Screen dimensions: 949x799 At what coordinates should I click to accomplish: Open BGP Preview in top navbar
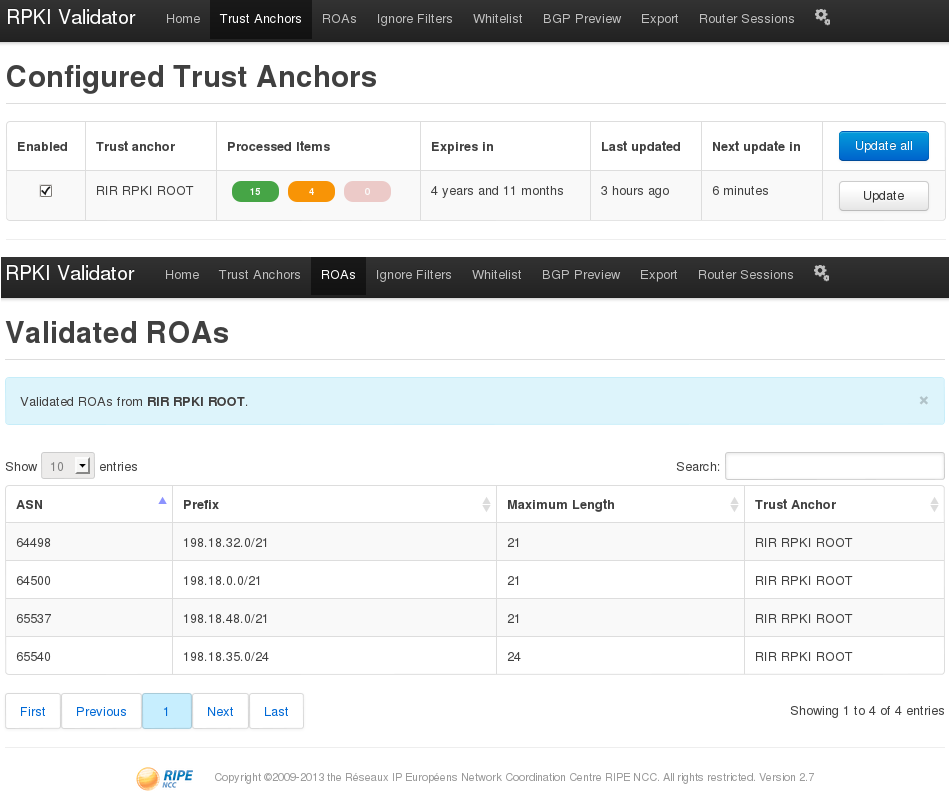click(582, 19)
